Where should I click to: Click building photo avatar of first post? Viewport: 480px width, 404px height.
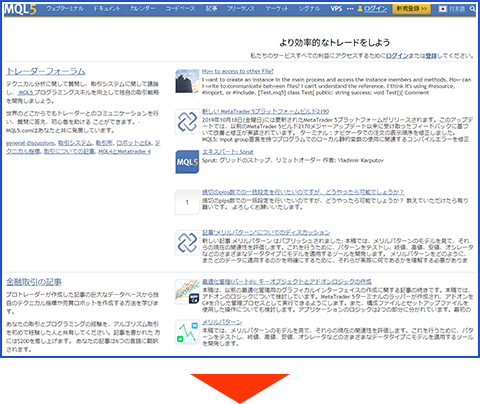click(x=187, y=81)
